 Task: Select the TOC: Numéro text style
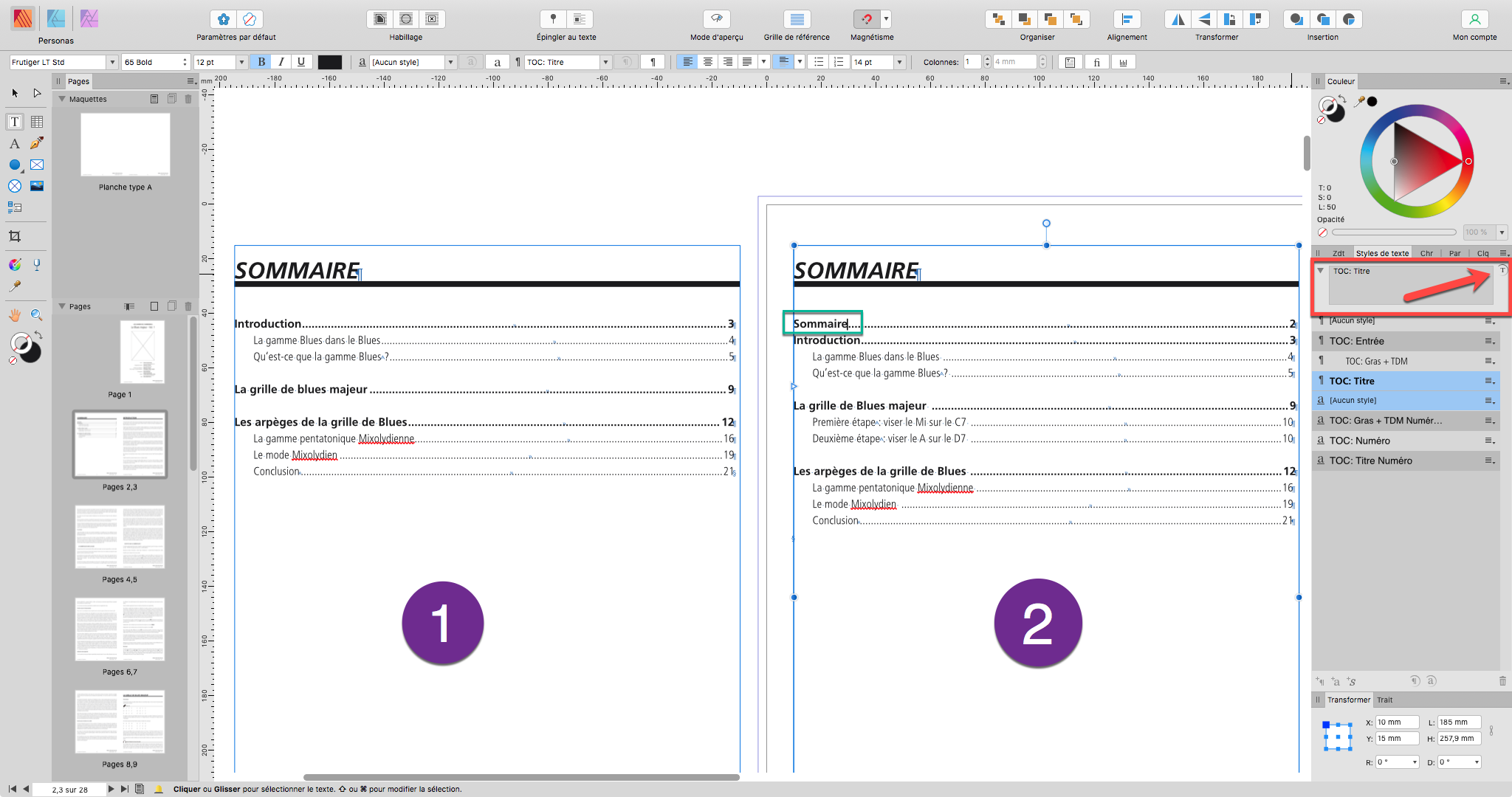[1359, 441]
